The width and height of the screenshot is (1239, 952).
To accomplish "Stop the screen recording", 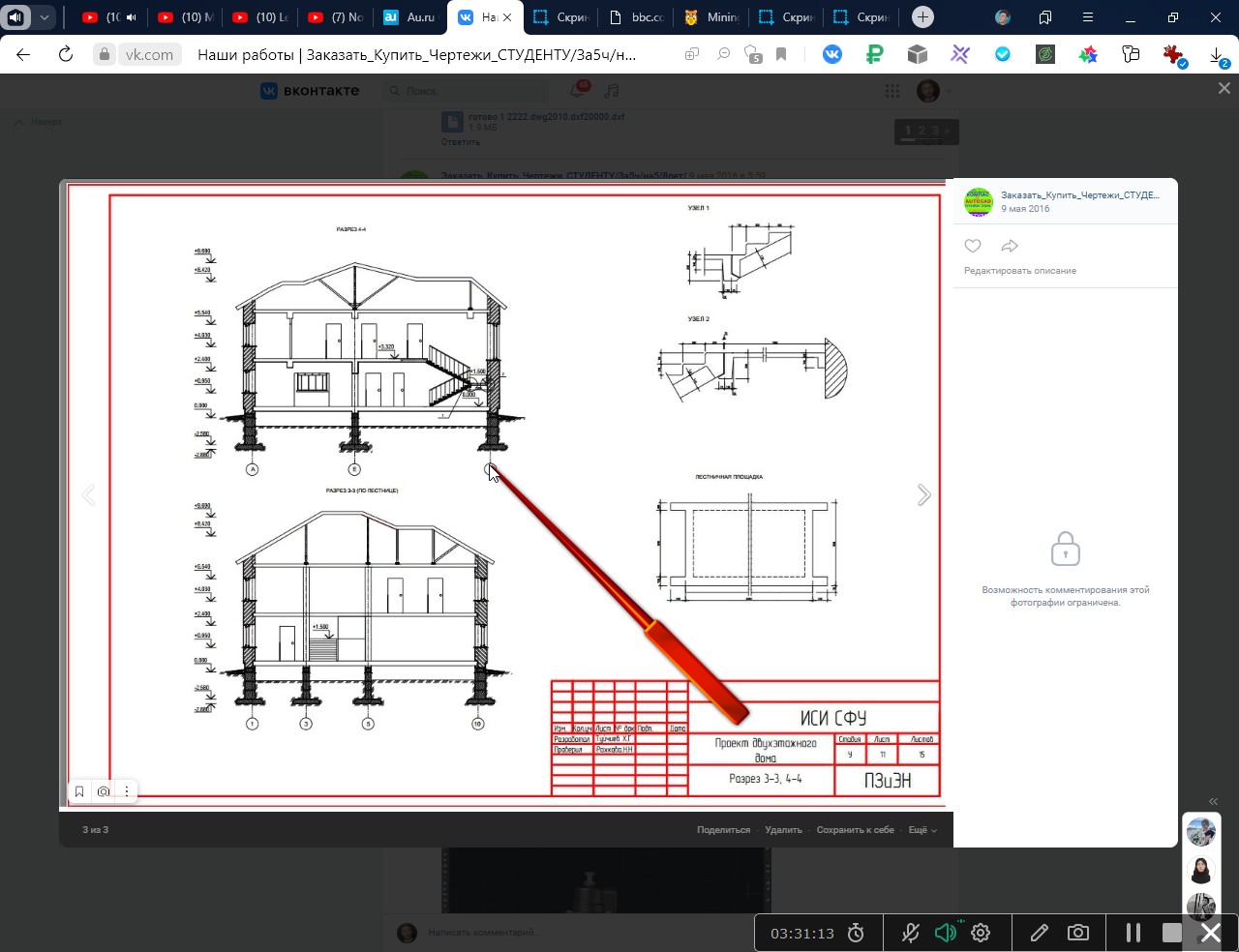I will point(1172,933).
